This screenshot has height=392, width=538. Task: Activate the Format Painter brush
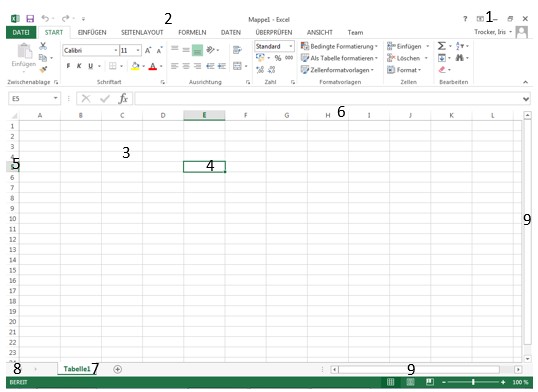pos(43,70)
